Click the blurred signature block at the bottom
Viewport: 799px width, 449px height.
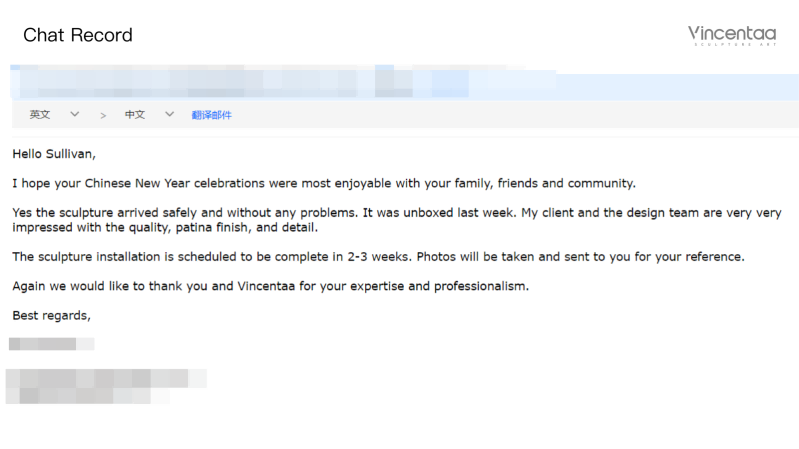point(105,386)
